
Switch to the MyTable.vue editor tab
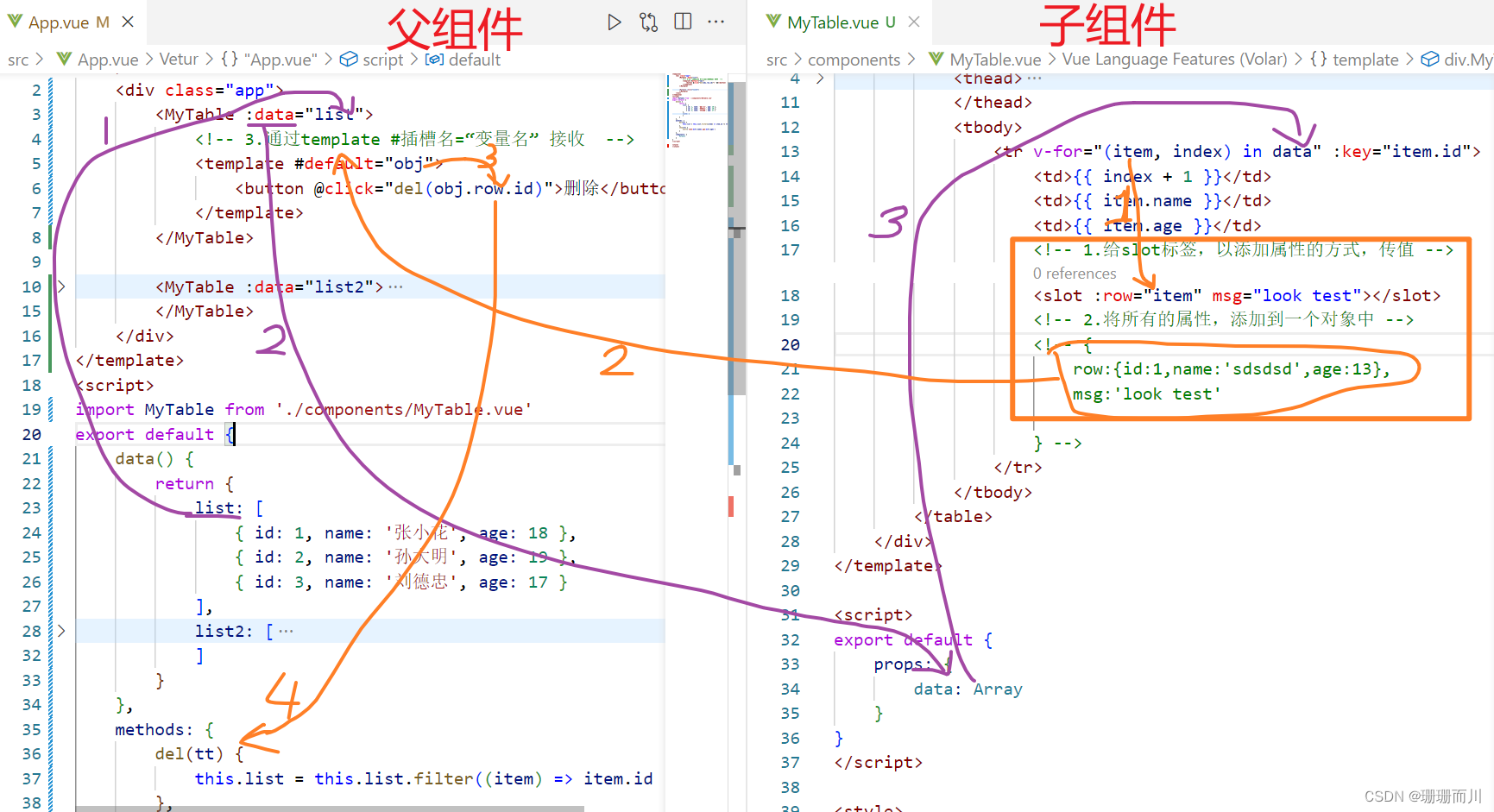841,22
